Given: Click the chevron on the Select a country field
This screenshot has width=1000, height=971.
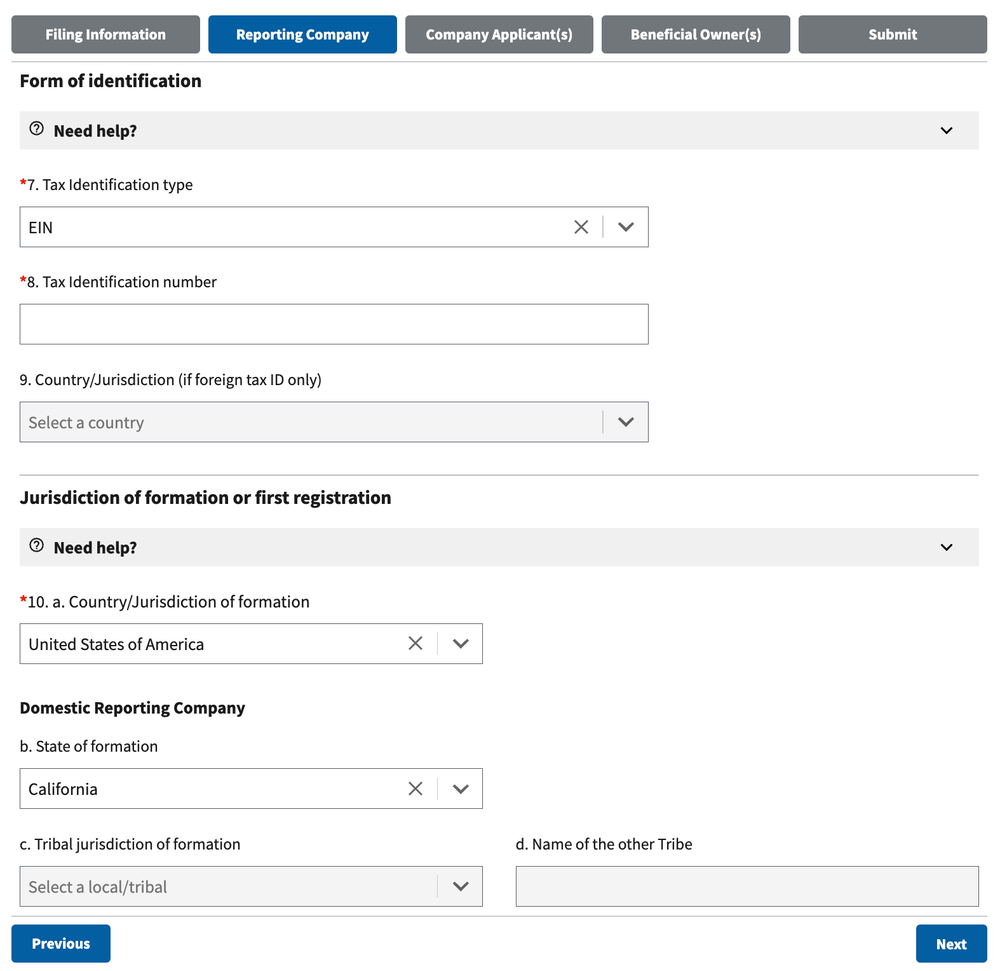Looking at the screenshot, I should coord(626,421).
